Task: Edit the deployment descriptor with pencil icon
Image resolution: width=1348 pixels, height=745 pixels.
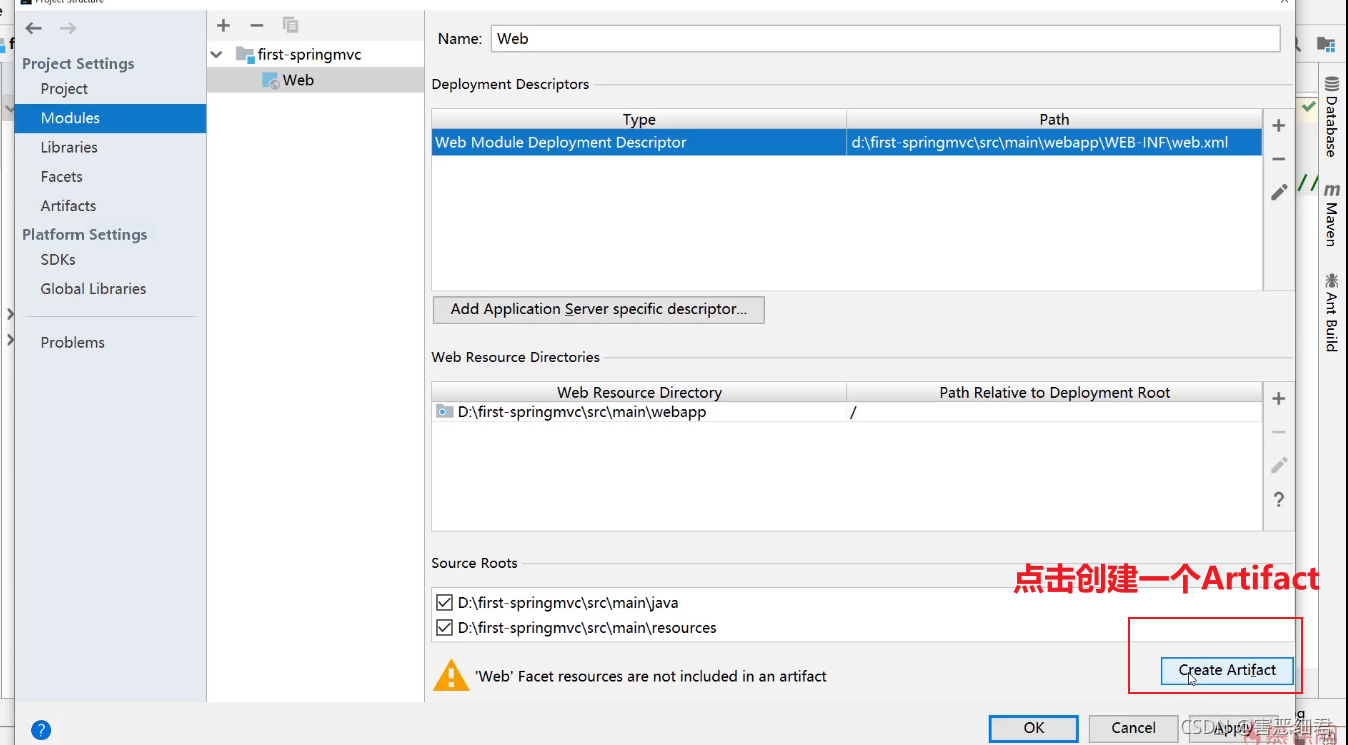Action: pyautogui.click(x=1278, y=192)
